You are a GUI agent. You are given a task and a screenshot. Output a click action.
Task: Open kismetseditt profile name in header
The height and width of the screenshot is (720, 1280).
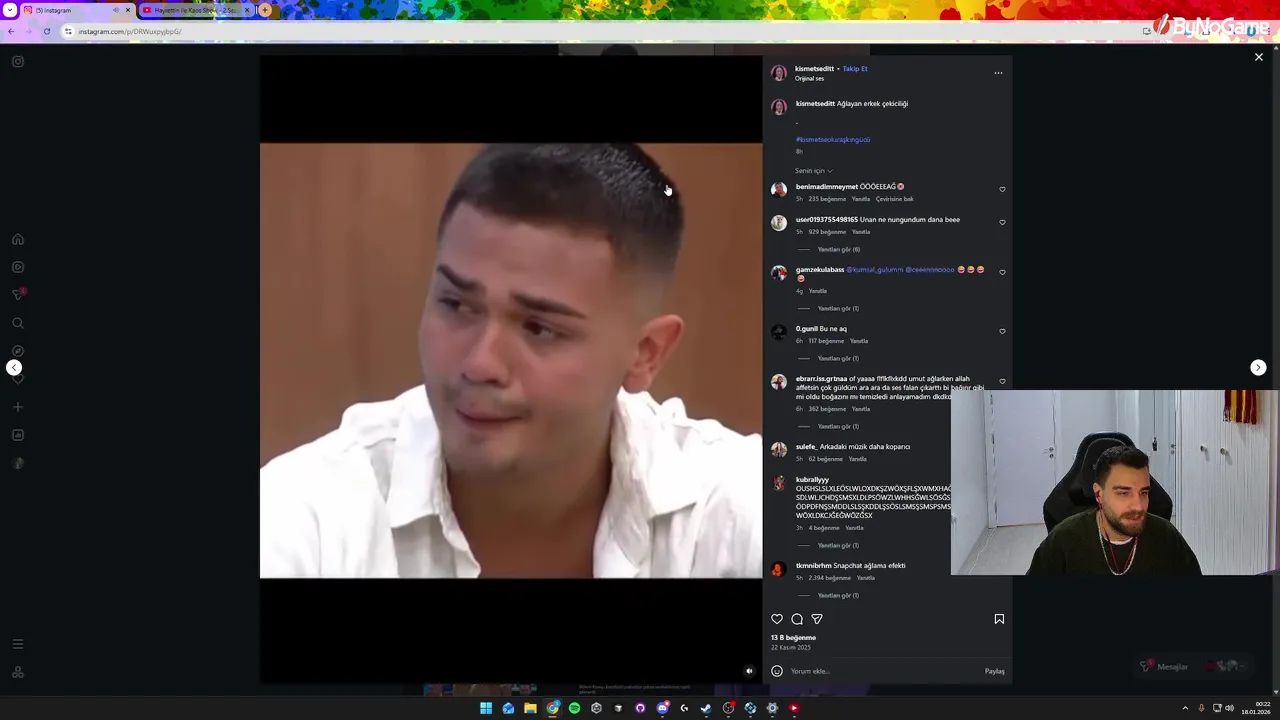point(814,69)
